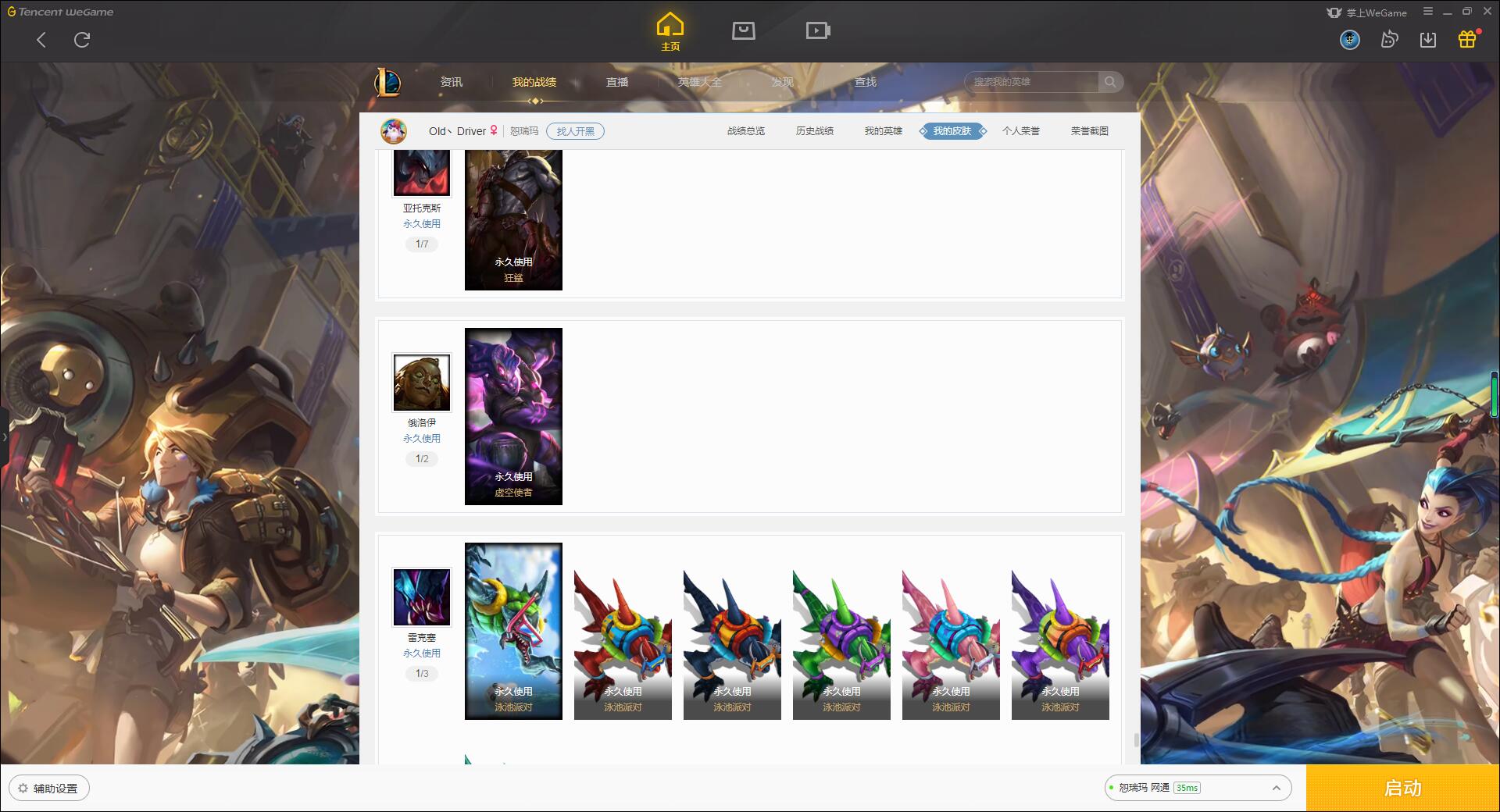Click the Old Driver profile avatar
Image resolution: width=1500 pixels, height=812 pixels.
tap(394, 131)
